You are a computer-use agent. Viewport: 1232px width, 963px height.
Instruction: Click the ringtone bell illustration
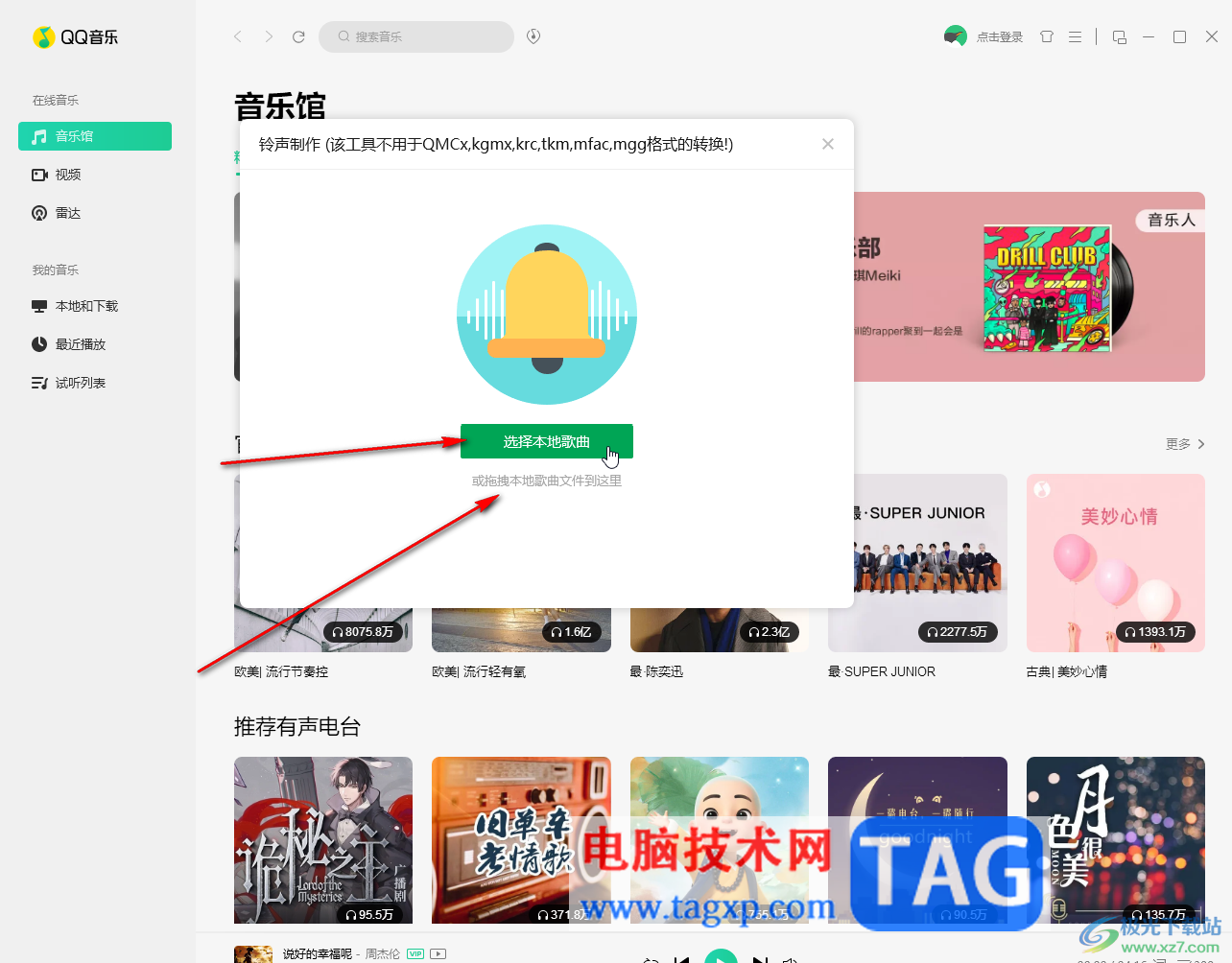click(547, 315)
